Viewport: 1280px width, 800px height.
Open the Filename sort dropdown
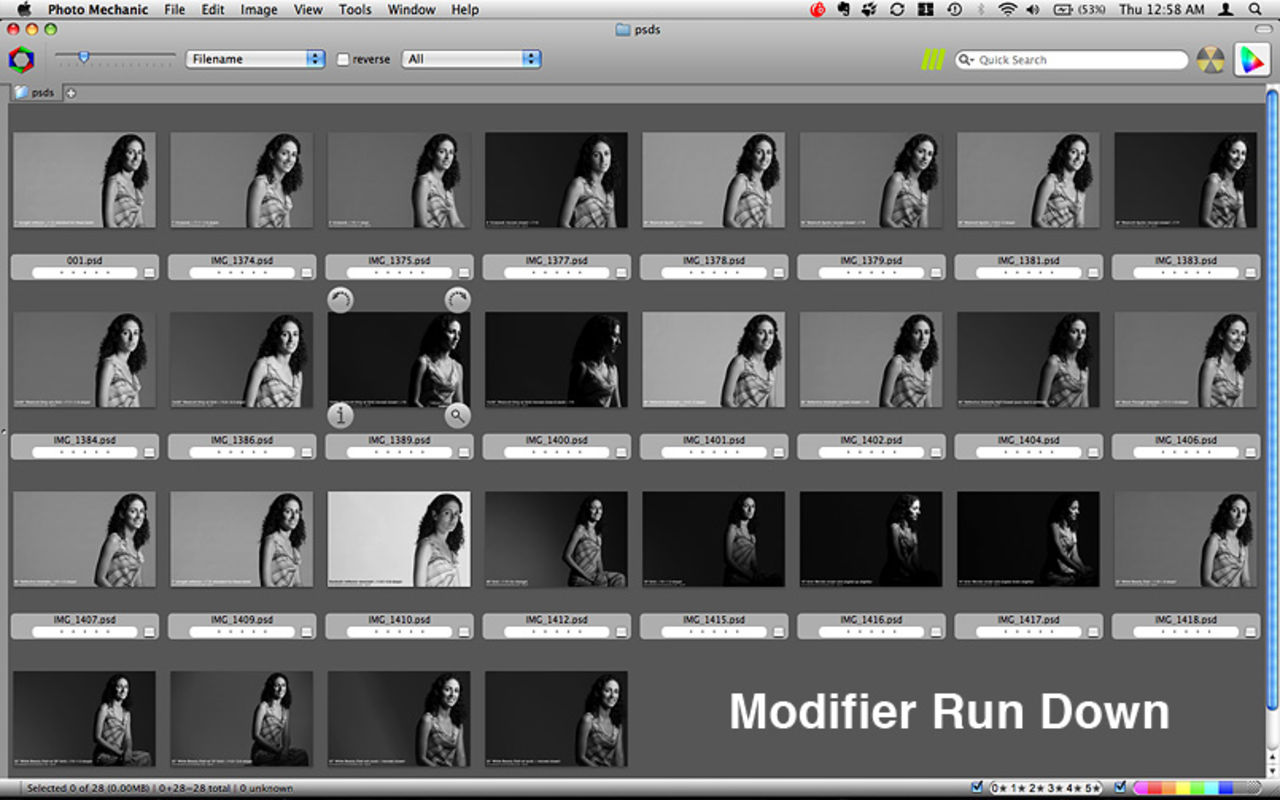255,59
